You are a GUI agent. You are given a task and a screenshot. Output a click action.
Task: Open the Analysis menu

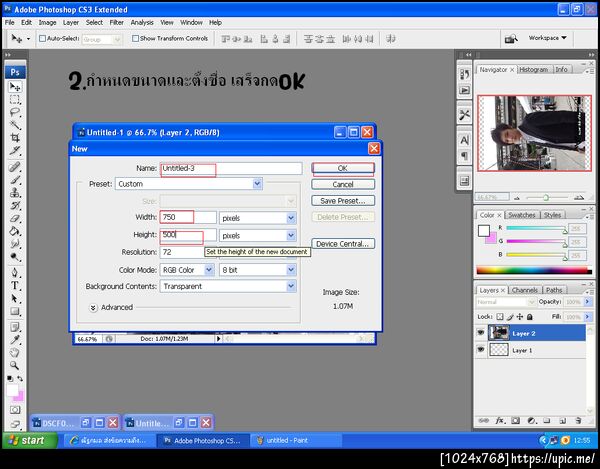(142, 23)
